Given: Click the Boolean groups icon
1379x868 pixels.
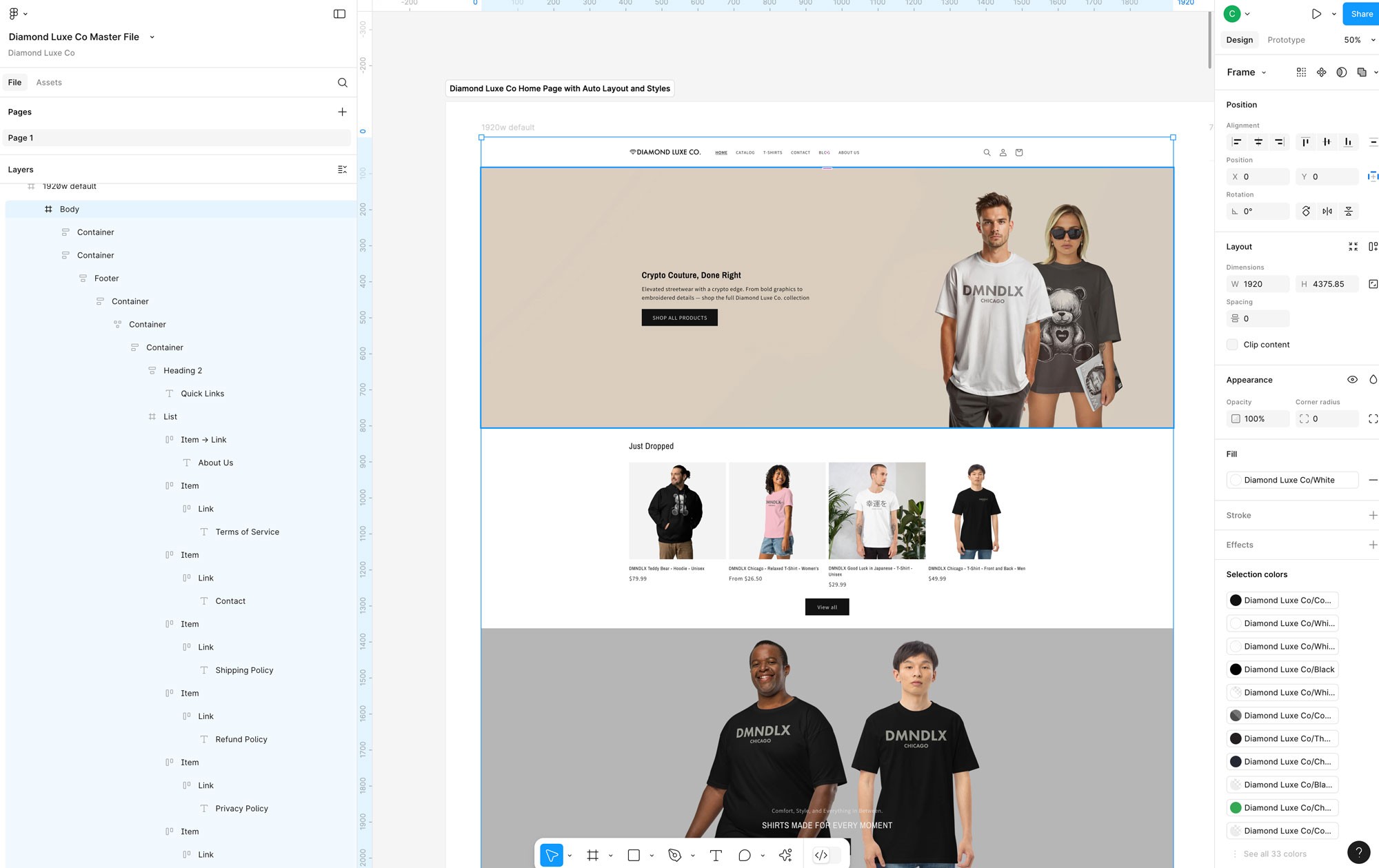Looking at the screenshot, I should tap(1362, 72).
